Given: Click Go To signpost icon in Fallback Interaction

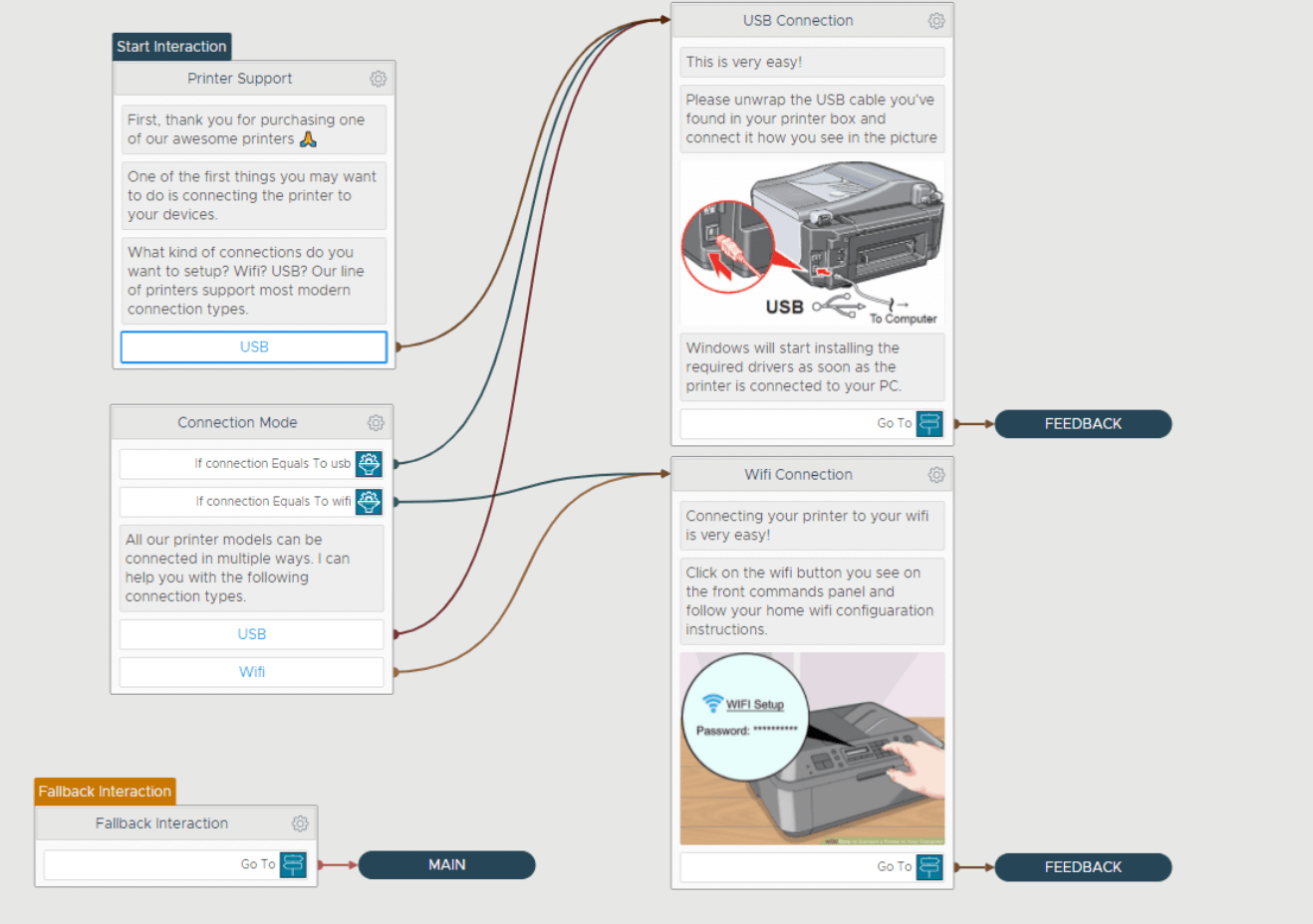Looking at the screenshot, I should [x=294, y=865].
